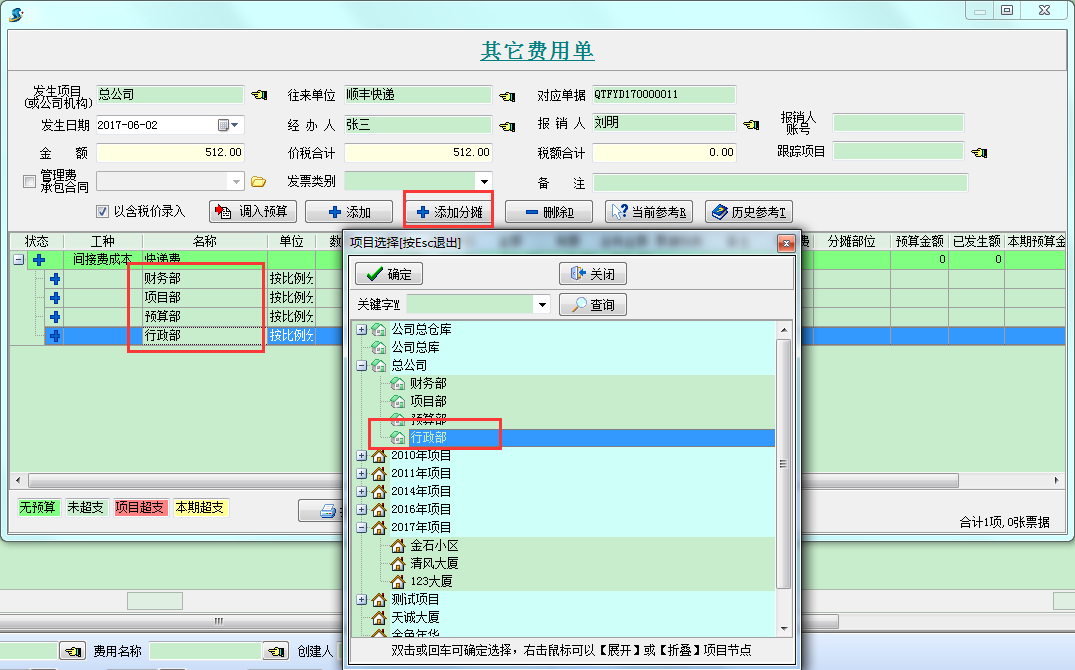Viewport: 1075px width, 670px height.
Task: Collapse the 总公司 tree node
Action: point(362,365)
